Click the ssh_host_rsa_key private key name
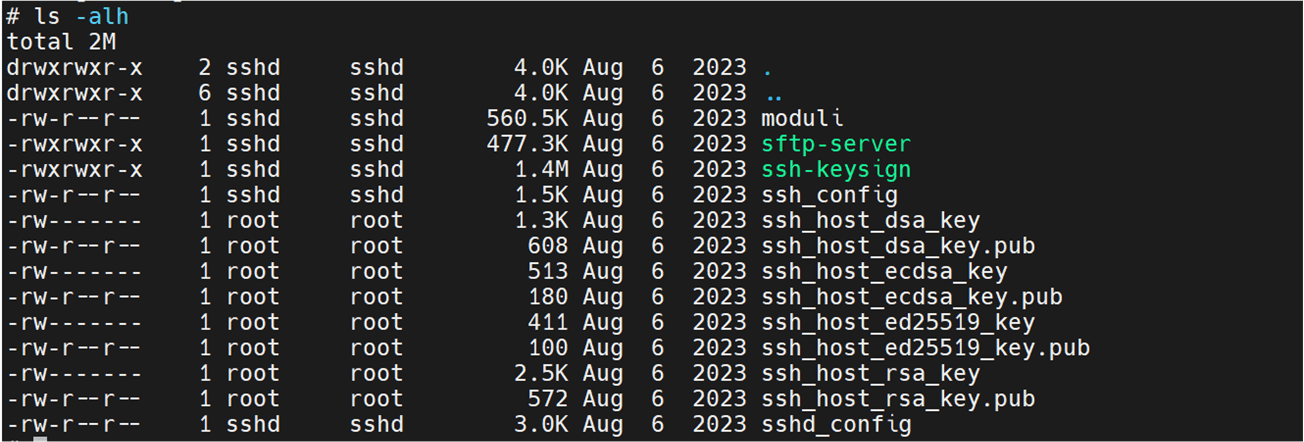Image resolution: width=1304 pixels, height=442 pixels. pyautogui.click(x=870, y=373)
